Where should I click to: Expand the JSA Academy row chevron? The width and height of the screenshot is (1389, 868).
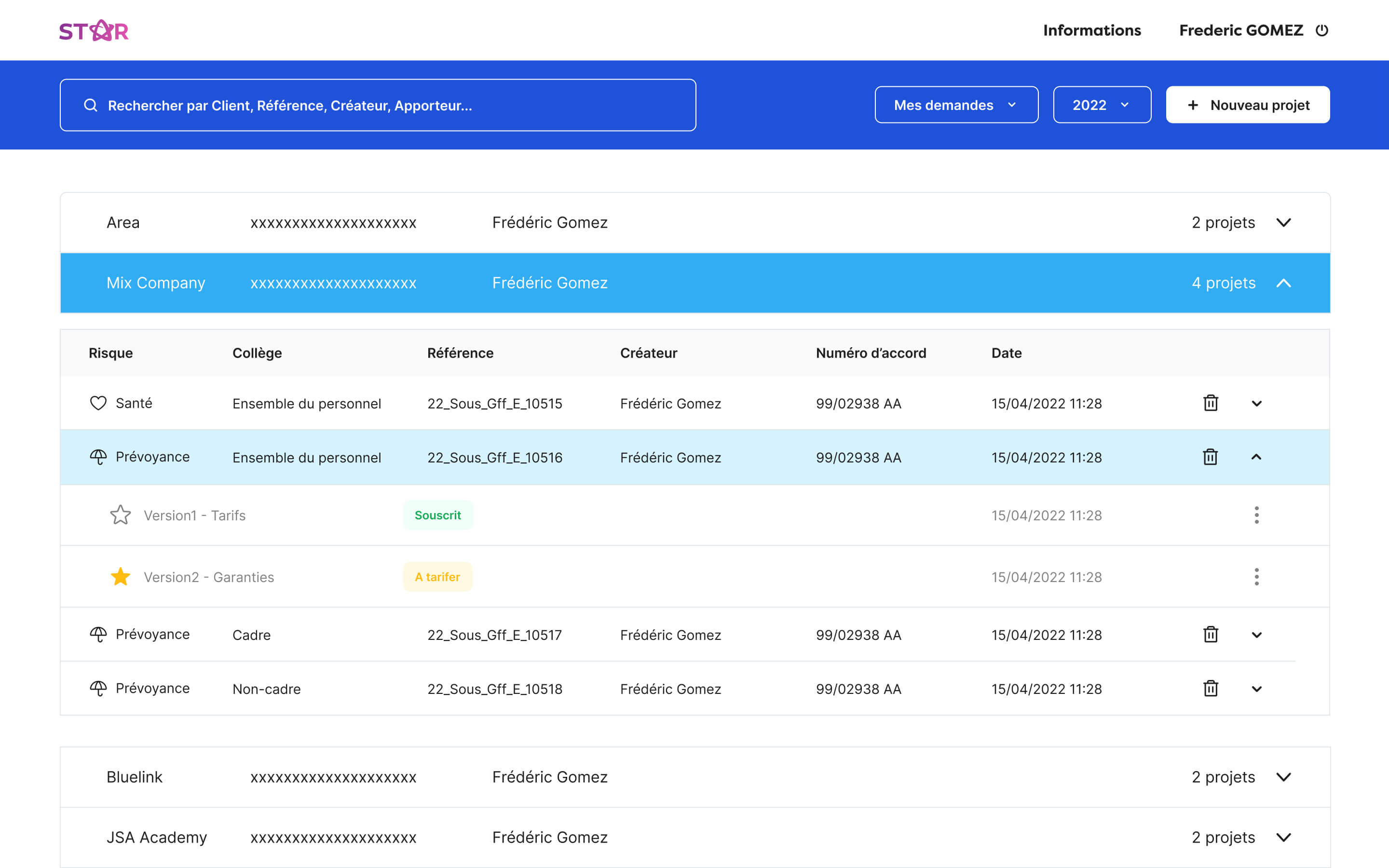(x=1283, y=838)
